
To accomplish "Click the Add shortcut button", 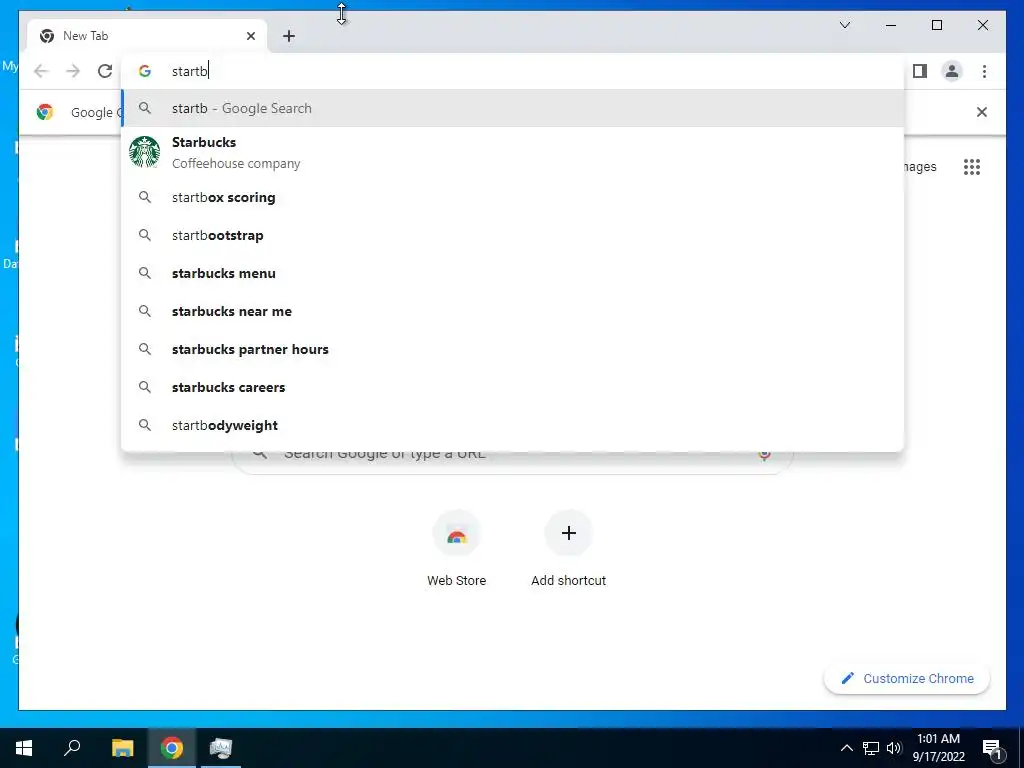I will pyautogui.click(x=568, y=549).
